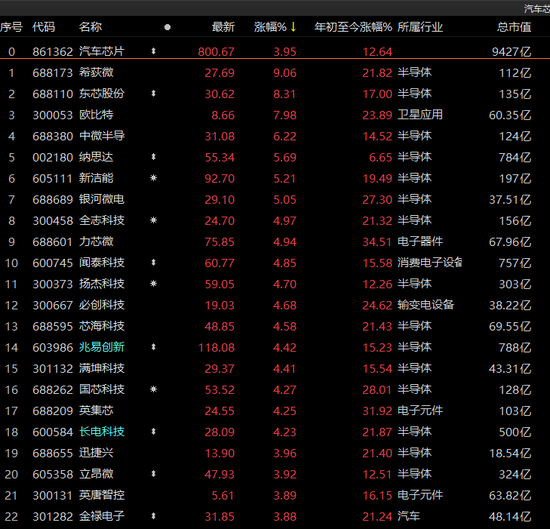550x529 pixels.
Task: Click stock code 688262
Action: pyautogui.click(x=53, y=389)
